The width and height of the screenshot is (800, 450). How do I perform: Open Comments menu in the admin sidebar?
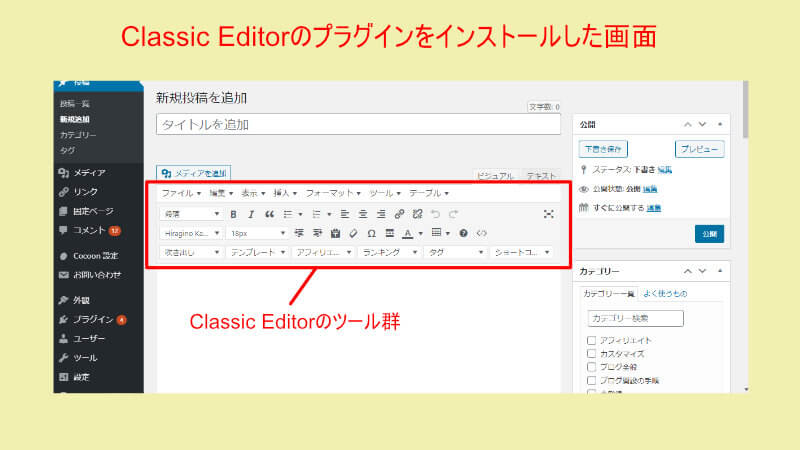[x=89, y=231]
